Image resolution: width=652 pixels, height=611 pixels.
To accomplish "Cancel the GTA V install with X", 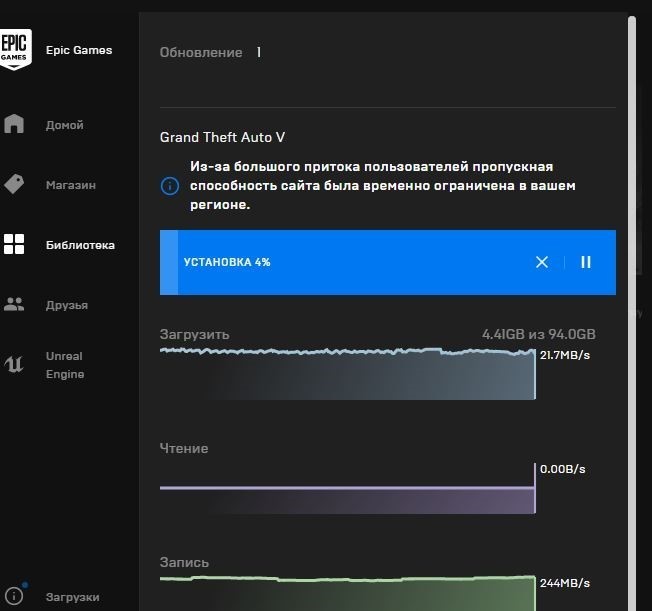I will tap(542, 262).
